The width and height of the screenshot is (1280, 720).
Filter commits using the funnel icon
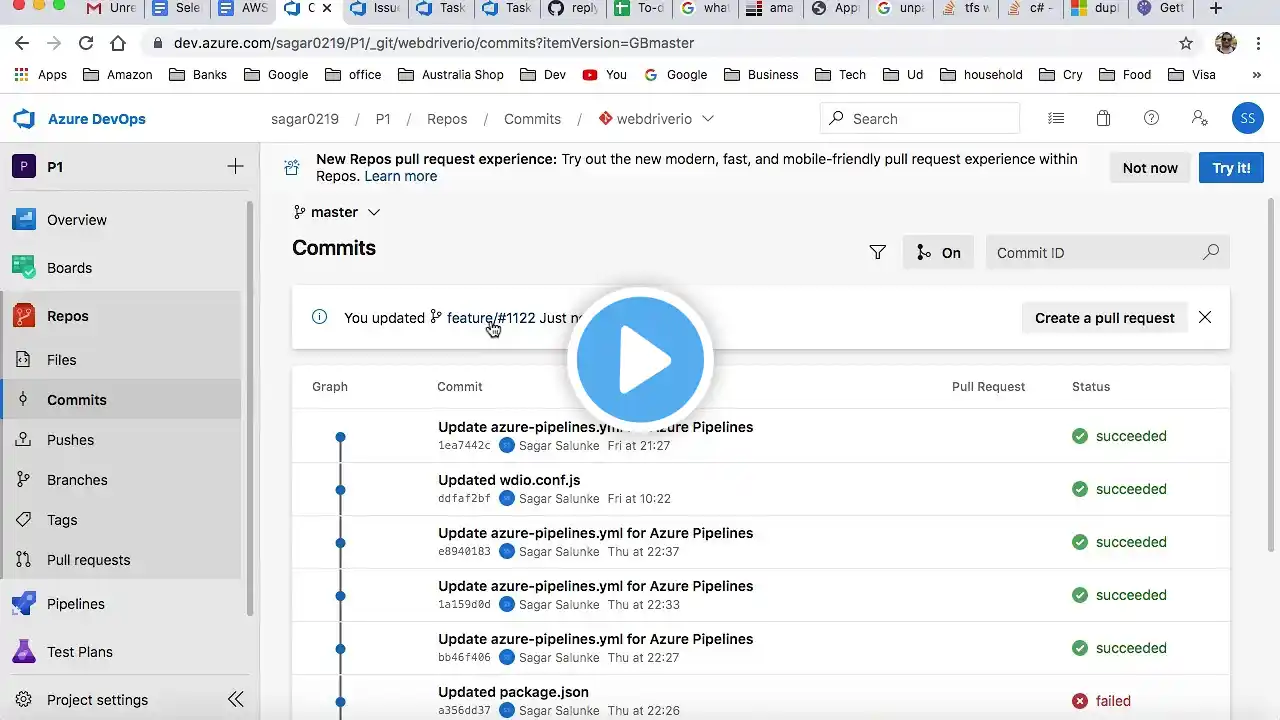coord(877,252)
